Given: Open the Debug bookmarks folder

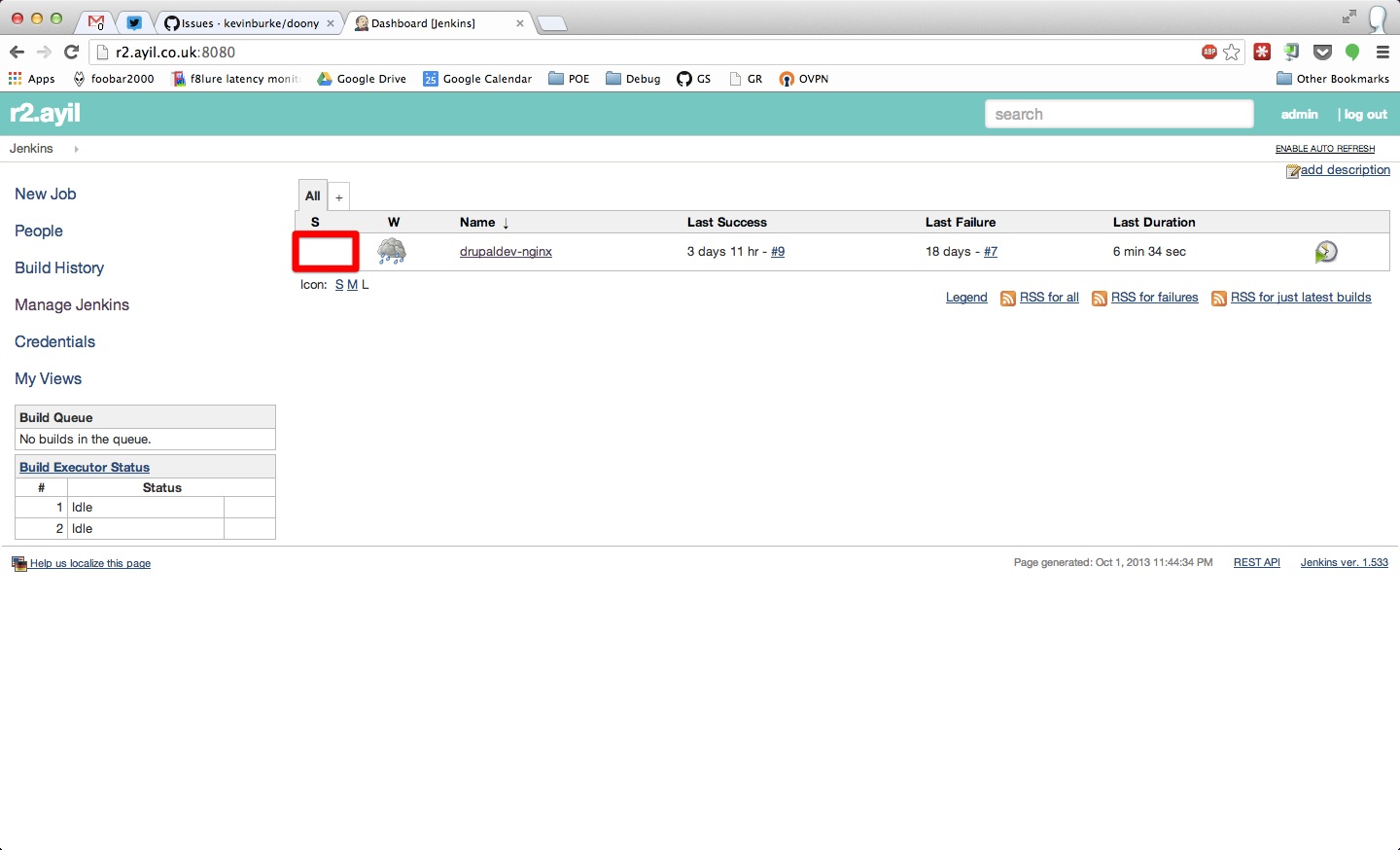Looking at the screenshot, I should pos(633,79).
